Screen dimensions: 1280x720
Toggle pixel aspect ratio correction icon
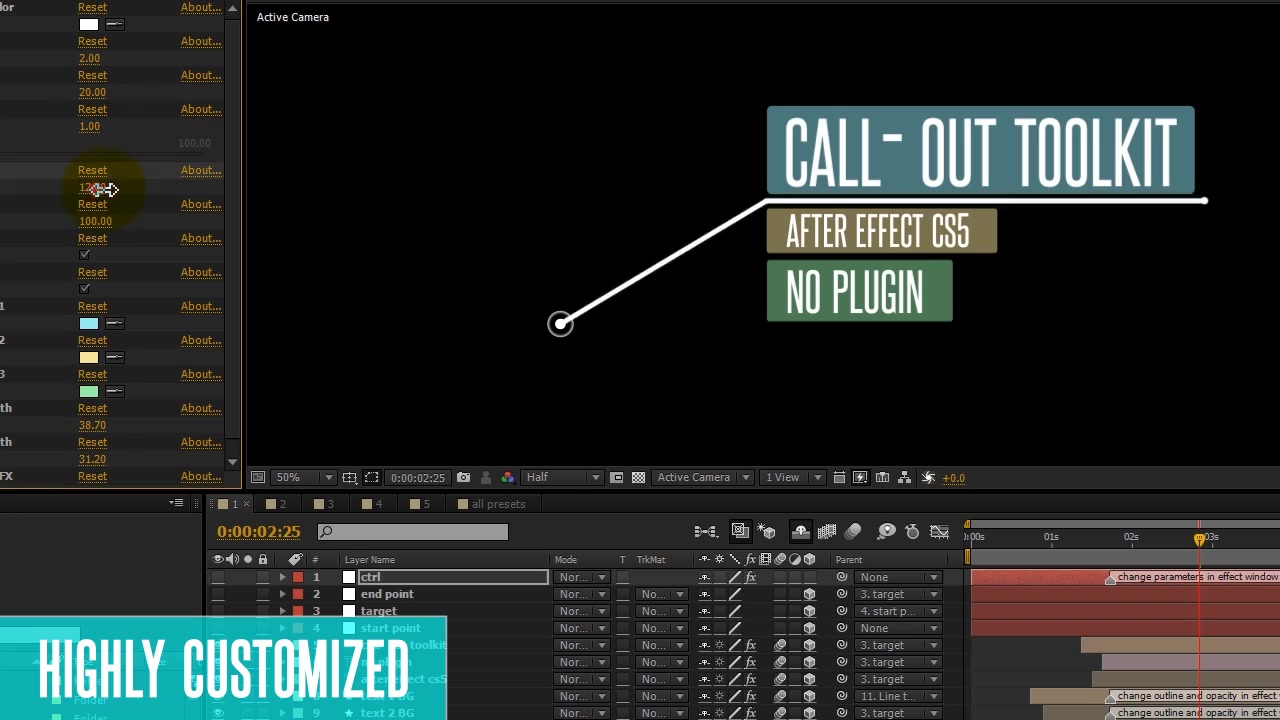click(x=839, y=478)
